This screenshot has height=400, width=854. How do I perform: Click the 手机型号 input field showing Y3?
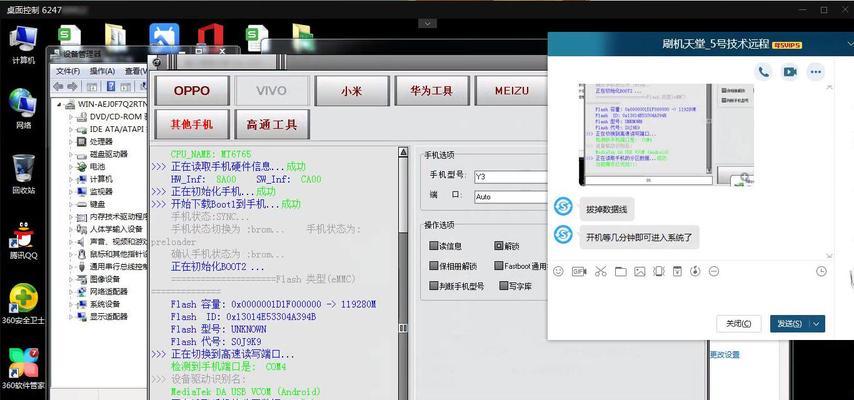tap(510, 177)
